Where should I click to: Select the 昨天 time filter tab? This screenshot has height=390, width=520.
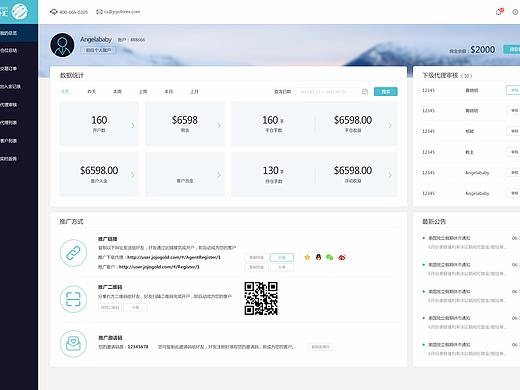pyautogui.click(x=92, y=92)
